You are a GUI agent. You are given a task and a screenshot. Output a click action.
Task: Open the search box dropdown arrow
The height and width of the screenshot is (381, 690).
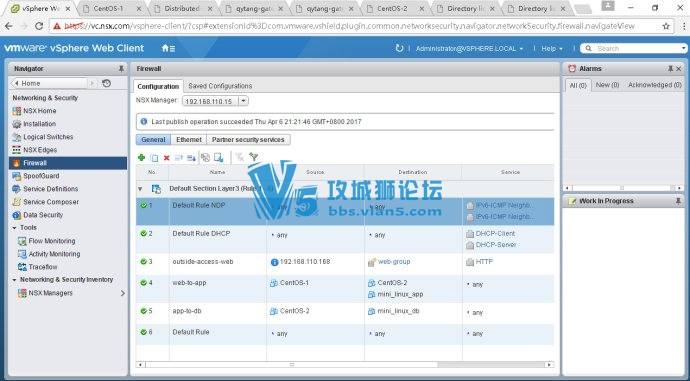tap(683, 48)
